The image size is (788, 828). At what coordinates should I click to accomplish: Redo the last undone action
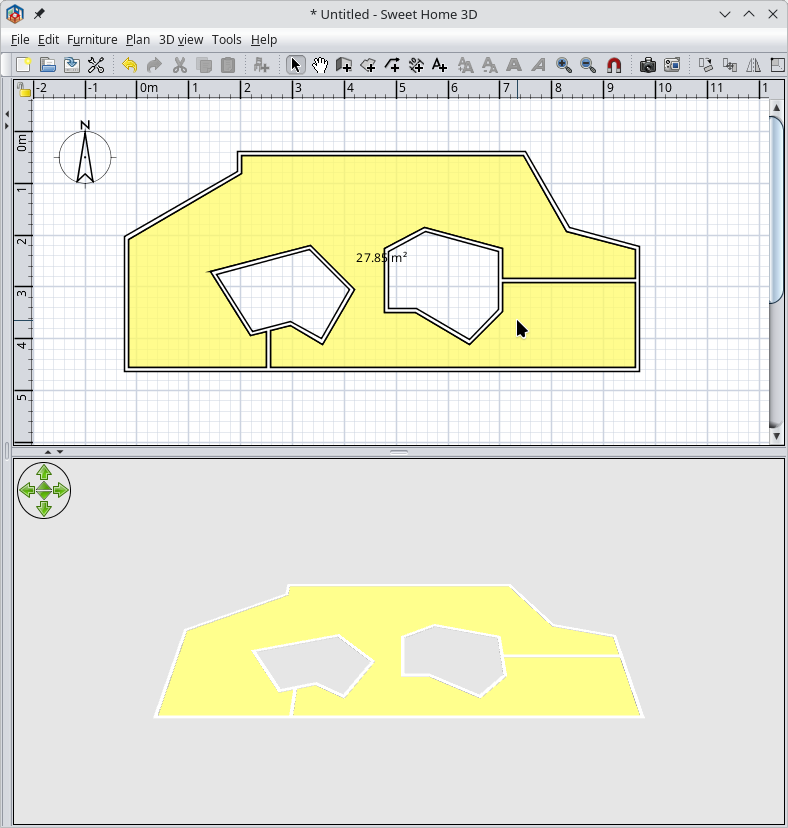click(154, 65)
